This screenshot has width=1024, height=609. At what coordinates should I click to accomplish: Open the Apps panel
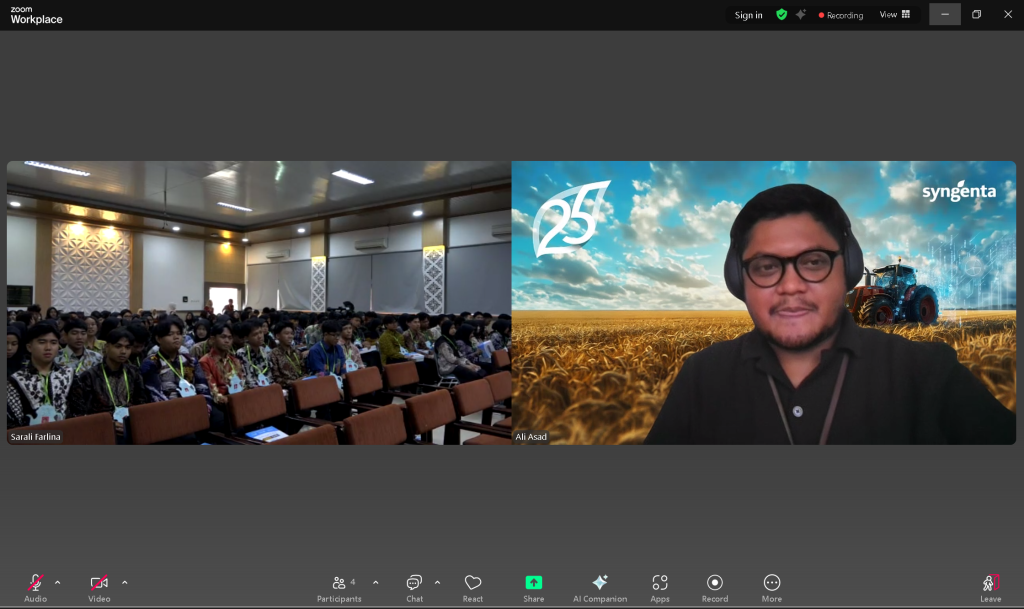click(660, 586)
